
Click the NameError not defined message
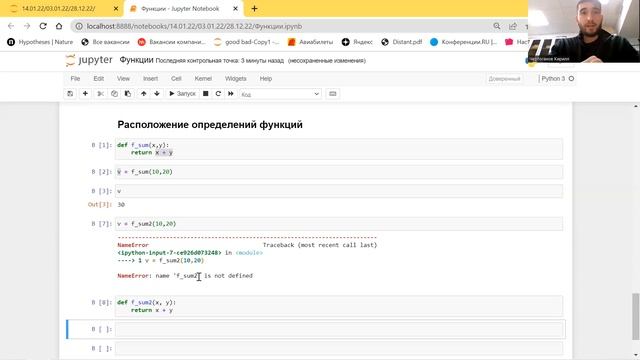tap(185, 276)
